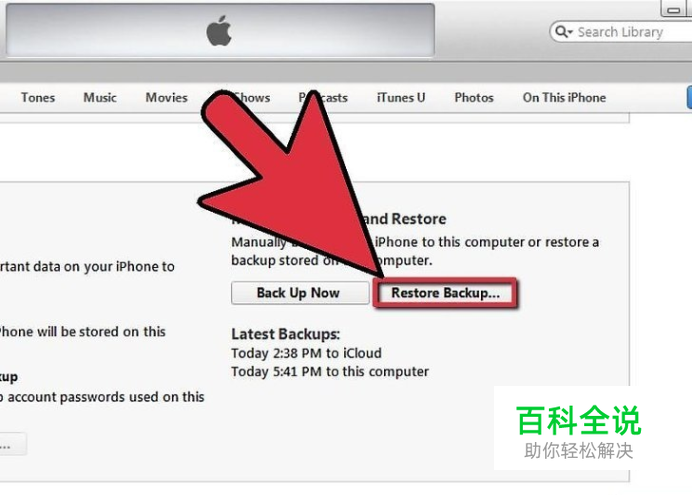Click the Back Up Now button
Image resolution: width=692 pixels, height=495 pixels.
pos(300,293)
